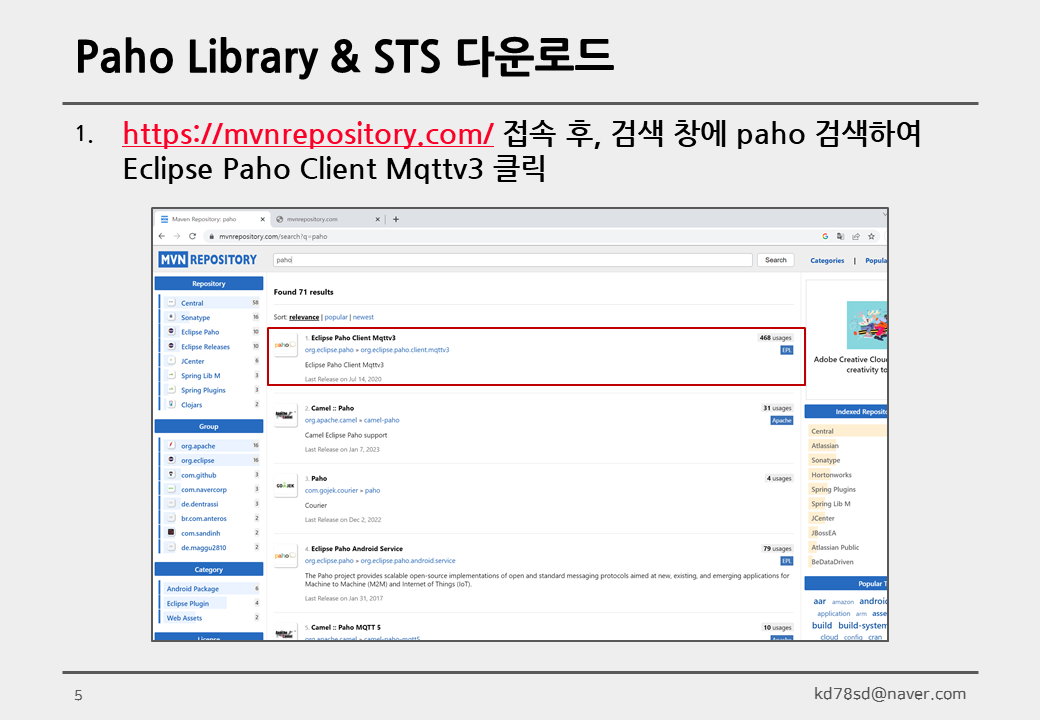
Task: Open the Popular link in the top navigation
Action: click(876, 261)
